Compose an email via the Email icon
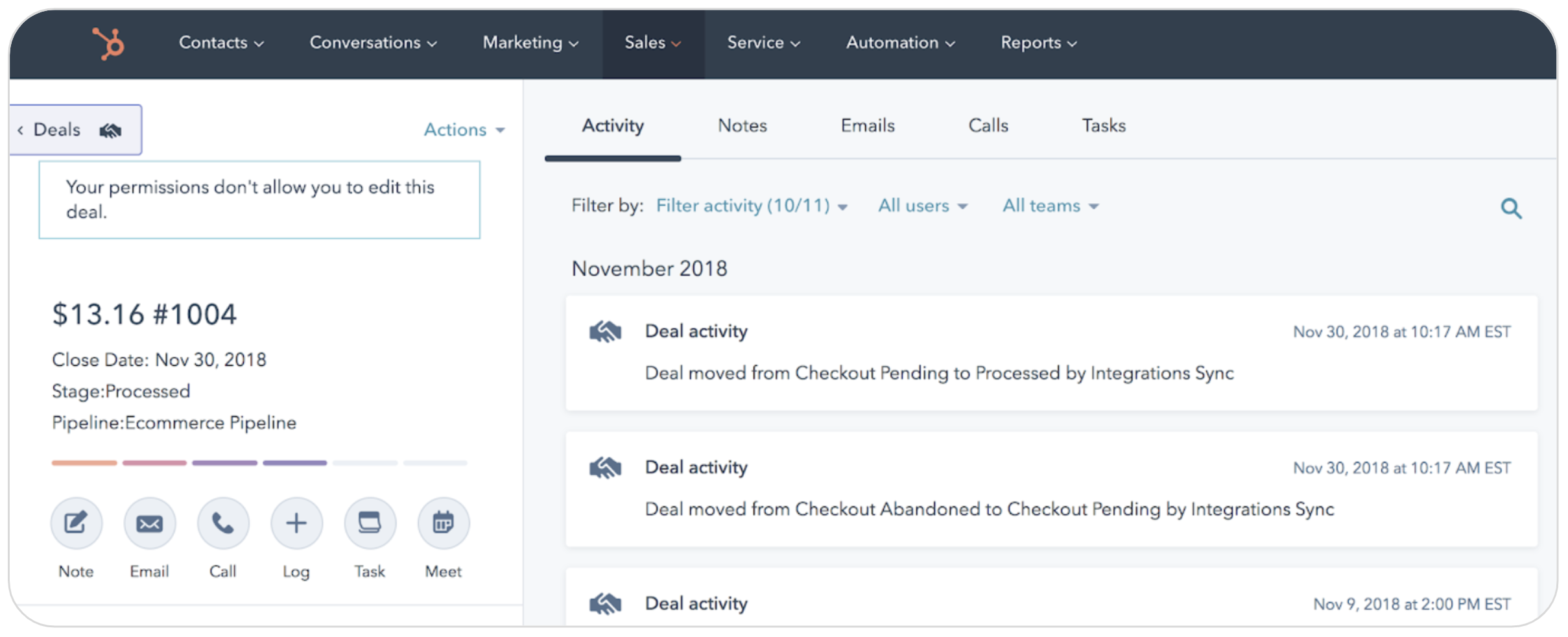The width and height of the screenshot is (1568, 637). tap(150, 523)
